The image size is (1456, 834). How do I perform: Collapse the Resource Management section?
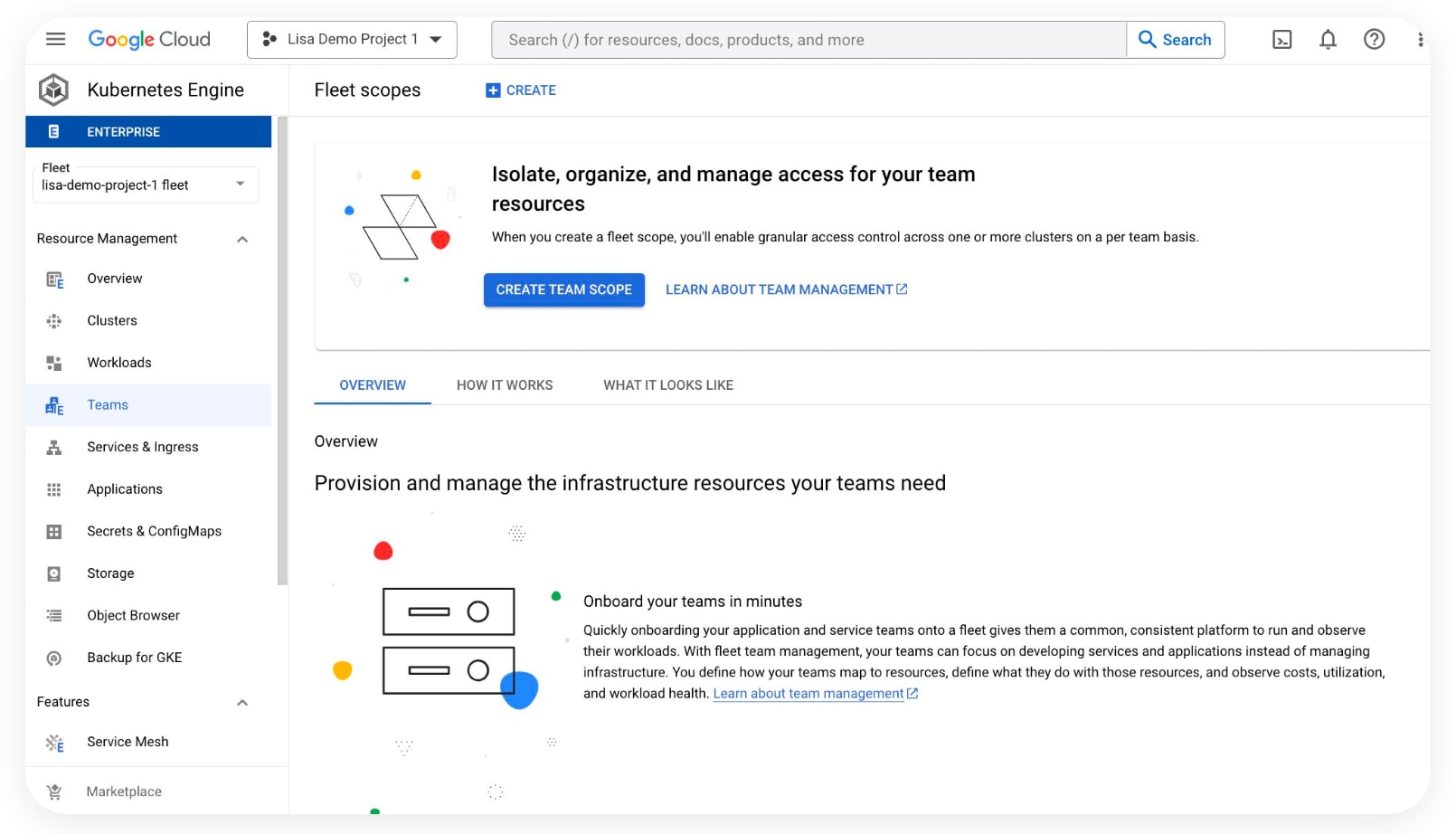click(242, 239)
